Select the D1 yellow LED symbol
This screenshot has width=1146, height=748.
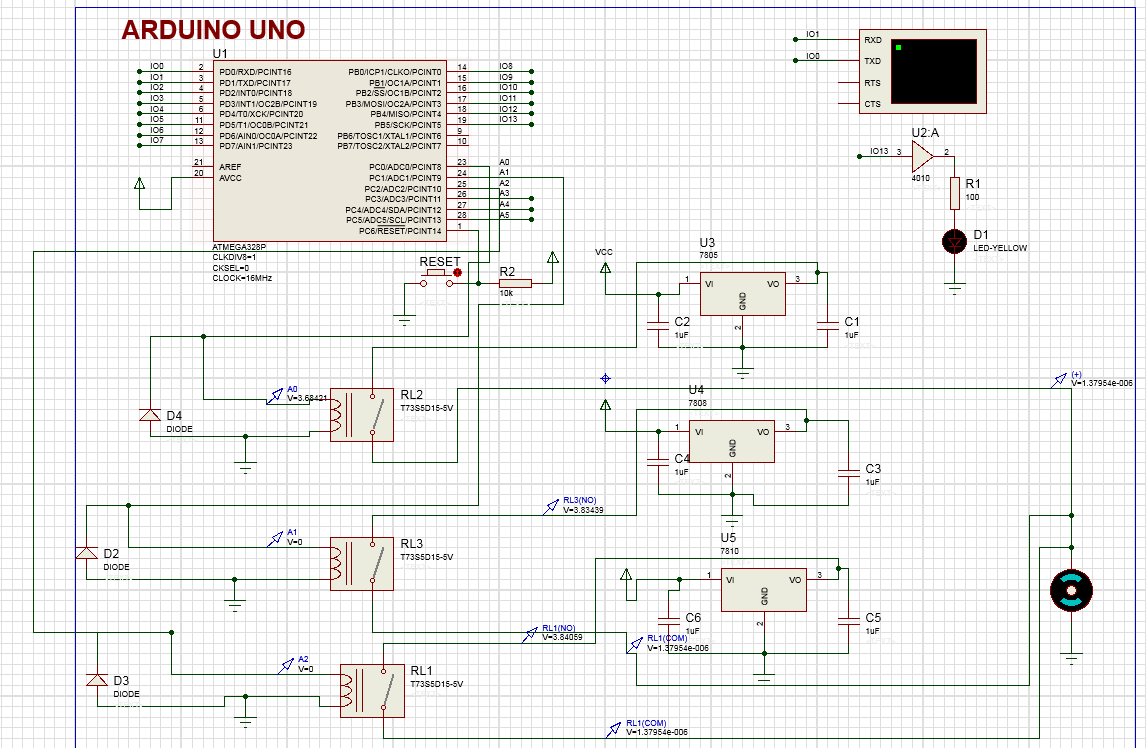click(x=955, y=241)
